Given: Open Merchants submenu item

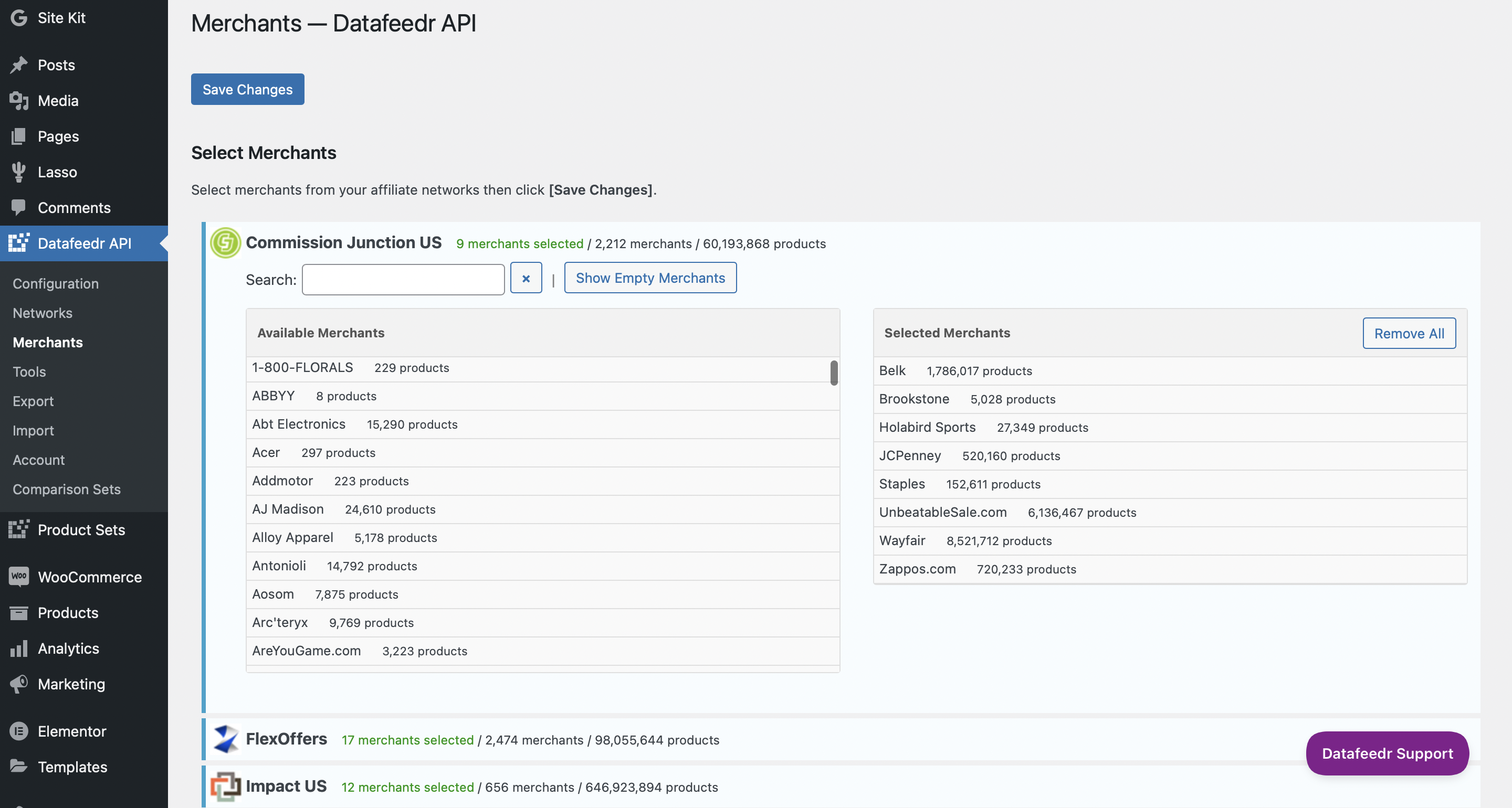Looking at the screenshot, I should click(48, 342).
